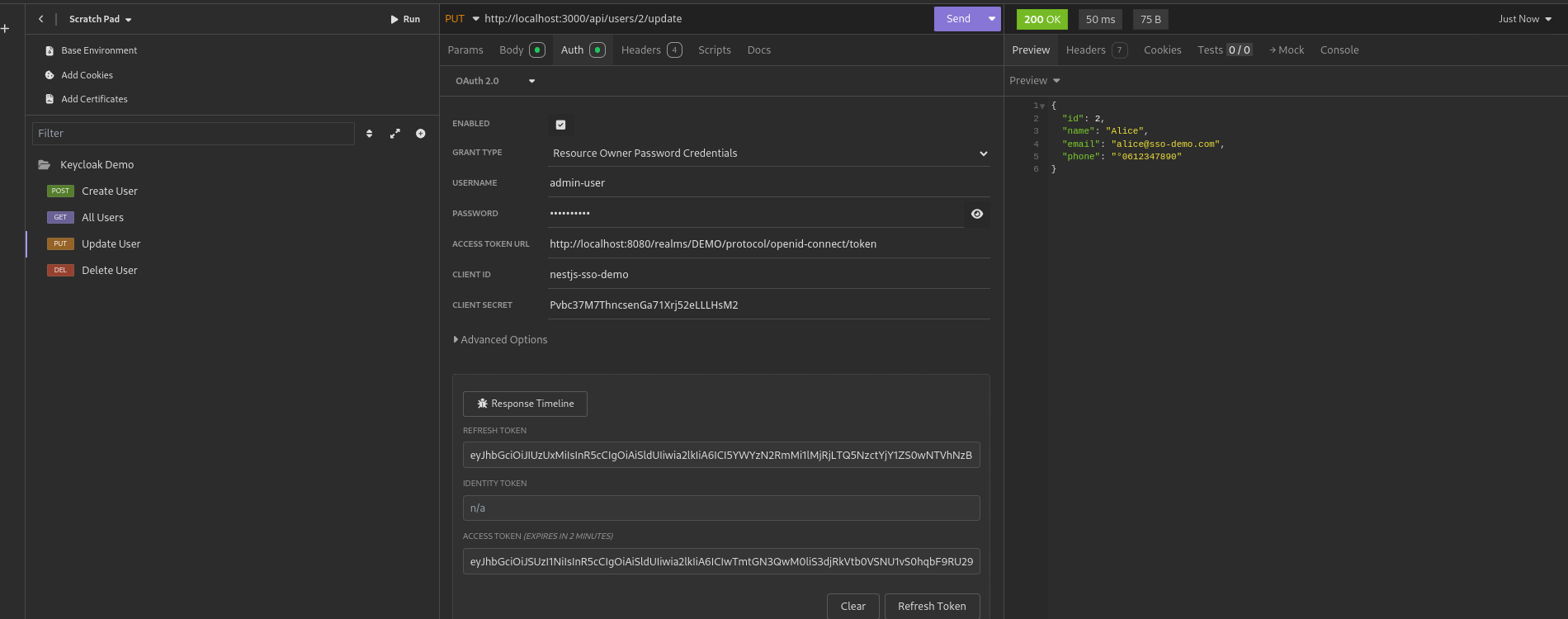Click Refresh Token button
The image size is (1568, 619).
coord(932,606)
